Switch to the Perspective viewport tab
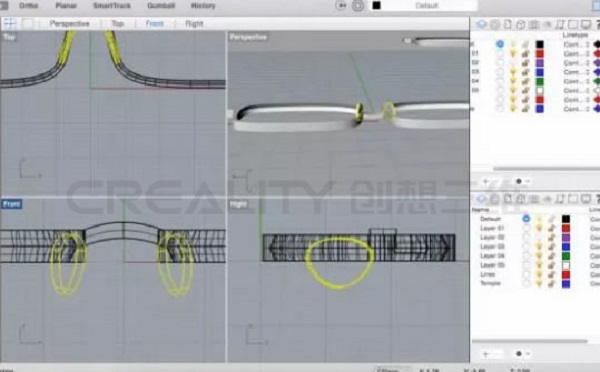Viewport: 600px width, 372px height. coord(69,24)
